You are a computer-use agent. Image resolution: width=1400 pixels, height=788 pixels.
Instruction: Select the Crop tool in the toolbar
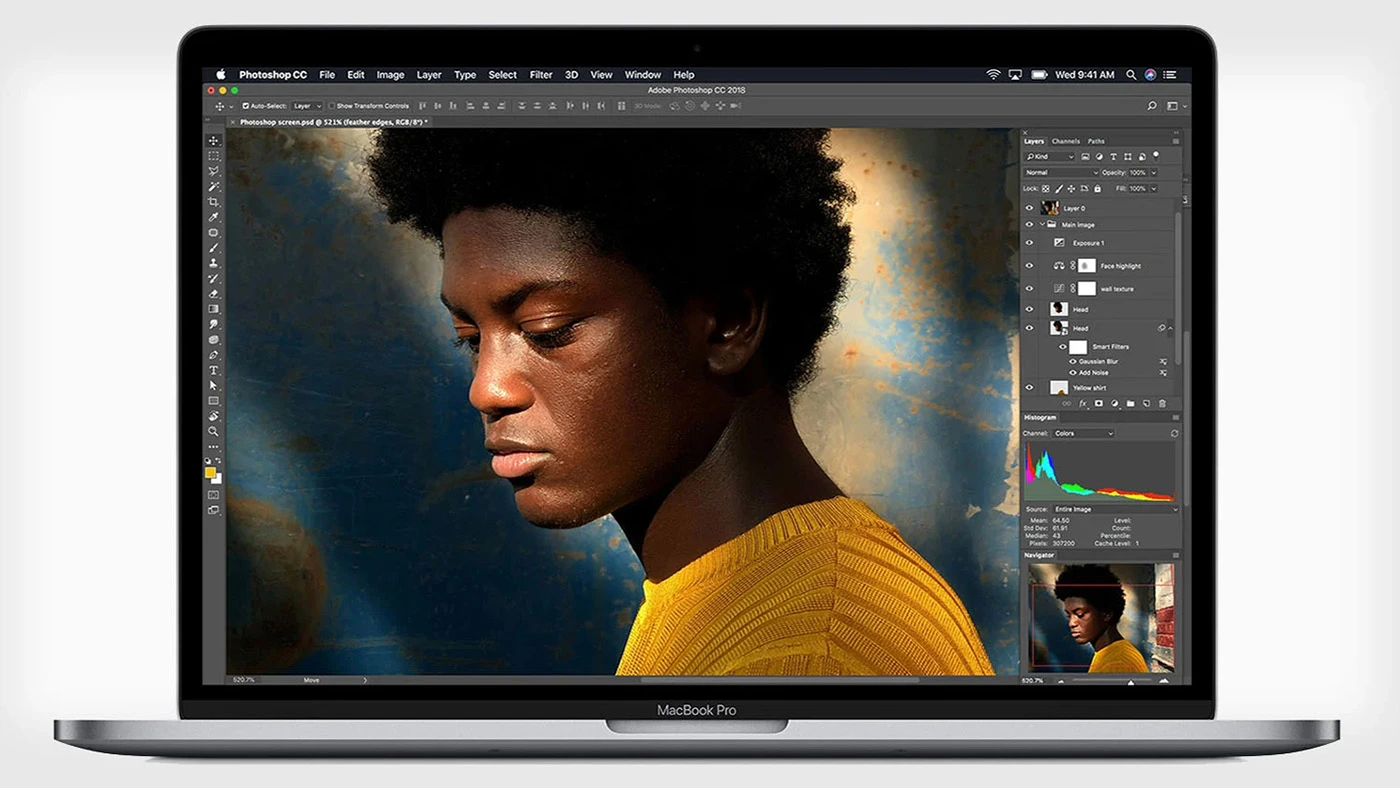[x=214, y=202]
